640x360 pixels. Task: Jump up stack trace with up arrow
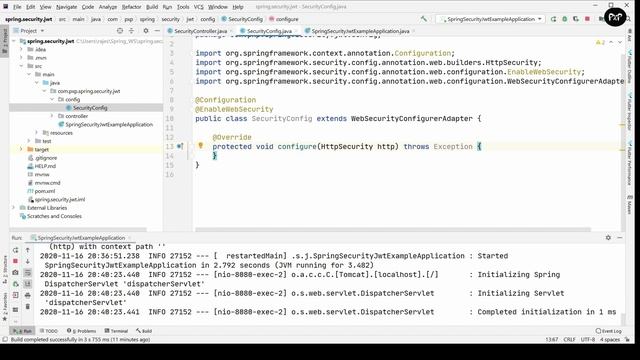(x=28, y=250)
